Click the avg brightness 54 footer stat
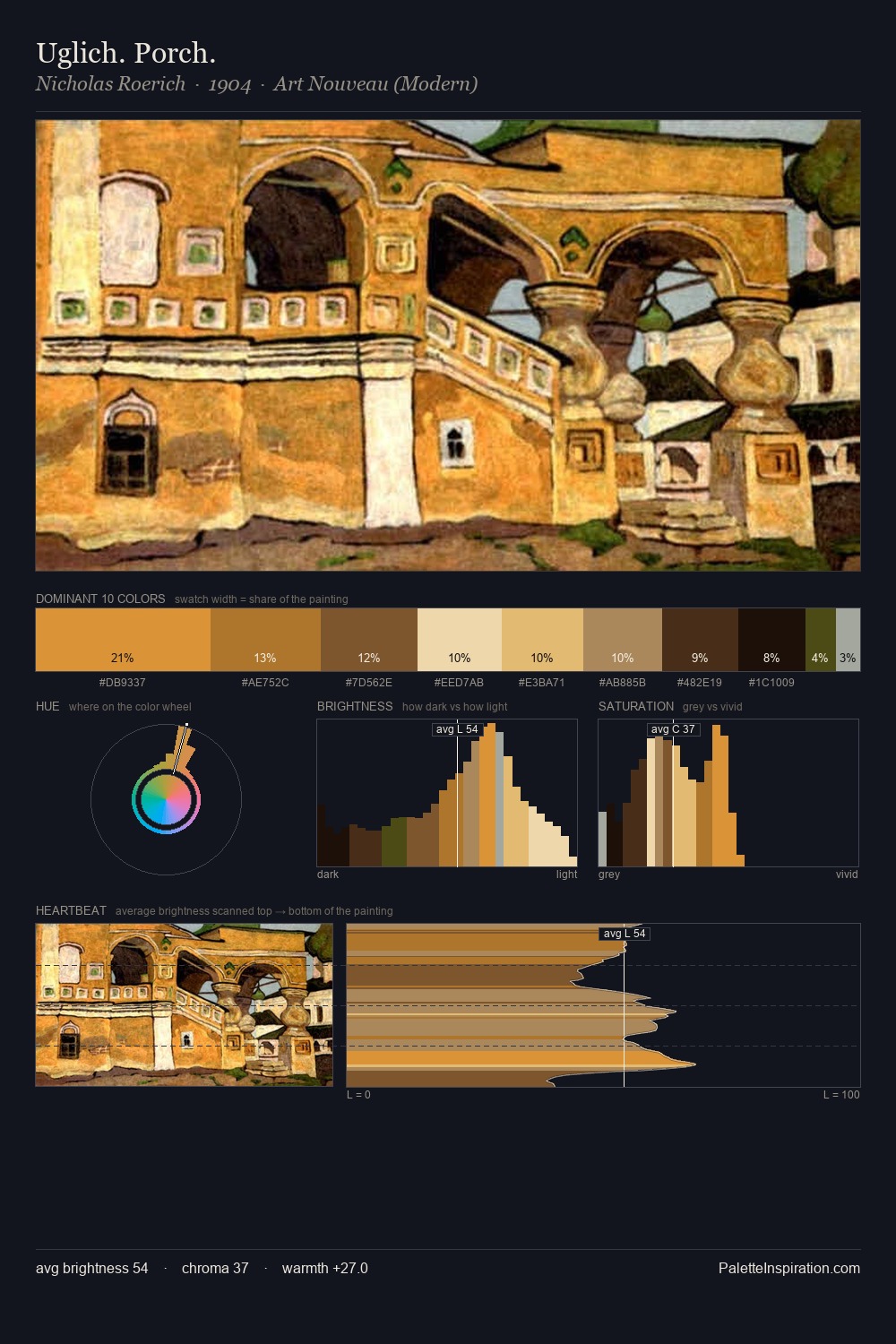This screenshot has width=896, height=1344. point(92,1268)
